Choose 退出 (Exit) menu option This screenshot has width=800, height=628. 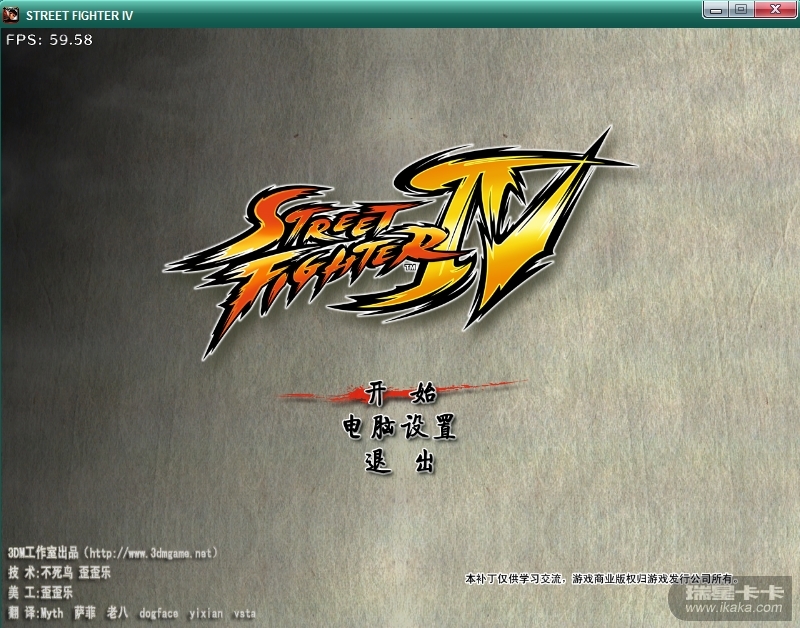tap(399, 462)
